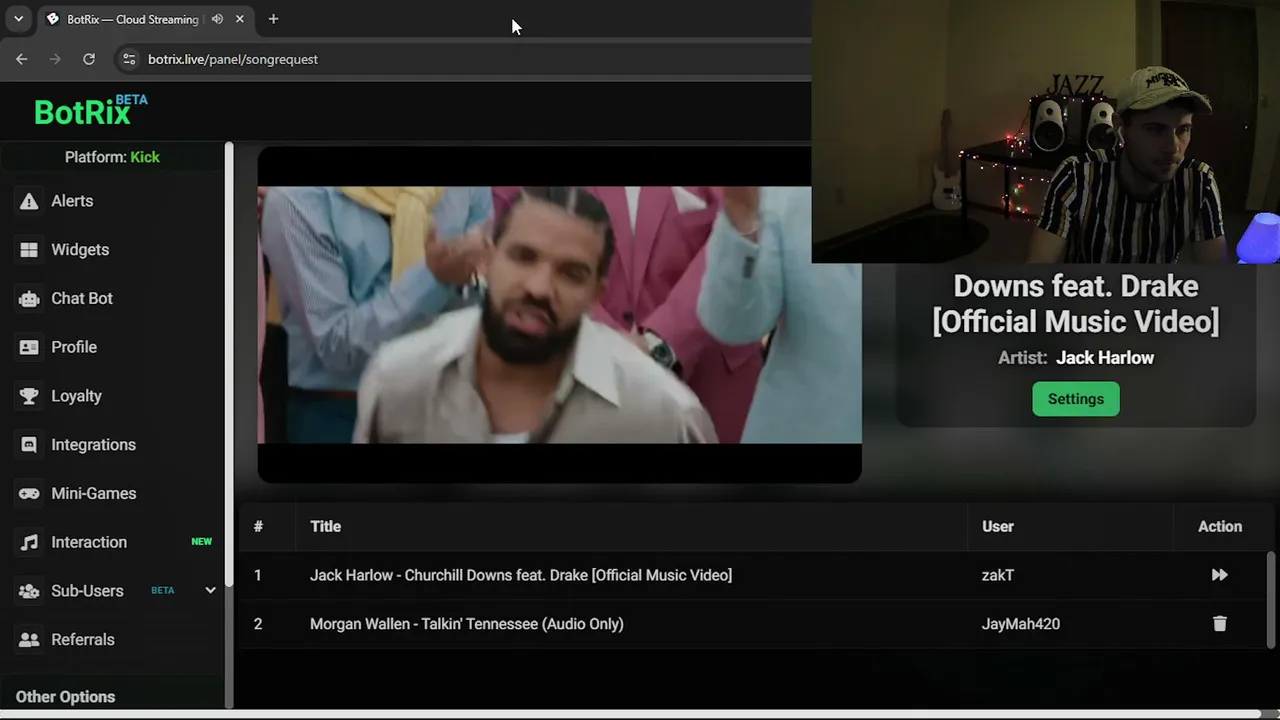Click the Sub-Users people icon
The image size is (1280, 720).
coord(29,591)
